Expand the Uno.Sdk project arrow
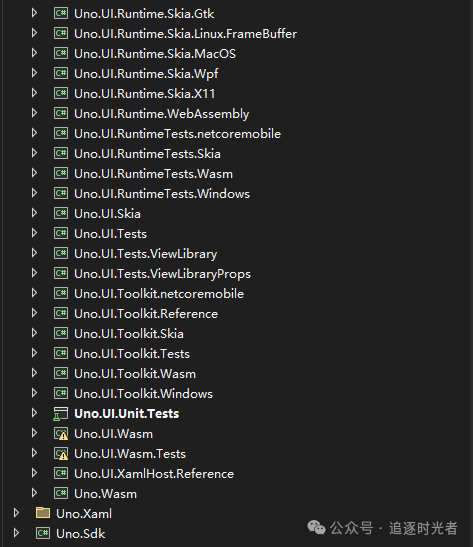 coord(16,533)
